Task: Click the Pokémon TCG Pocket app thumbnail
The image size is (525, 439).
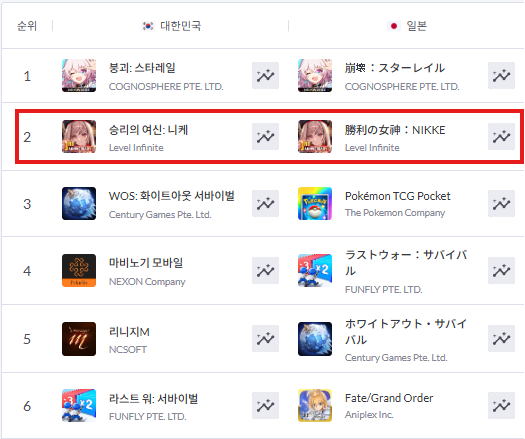Action: point(315,204)
